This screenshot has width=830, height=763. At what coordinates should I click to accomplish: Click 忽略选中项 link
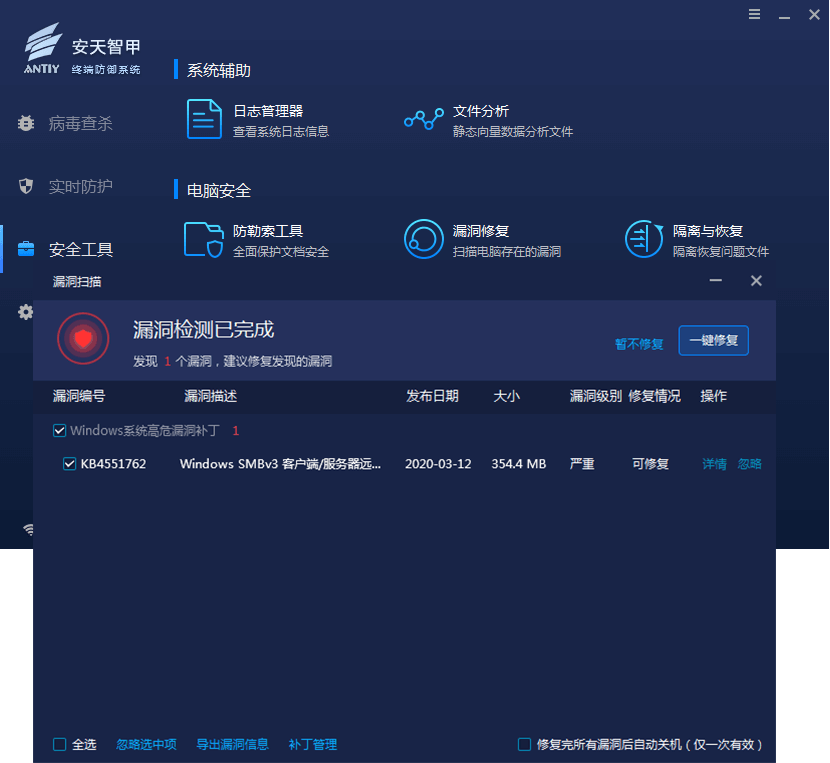point(146,744)
